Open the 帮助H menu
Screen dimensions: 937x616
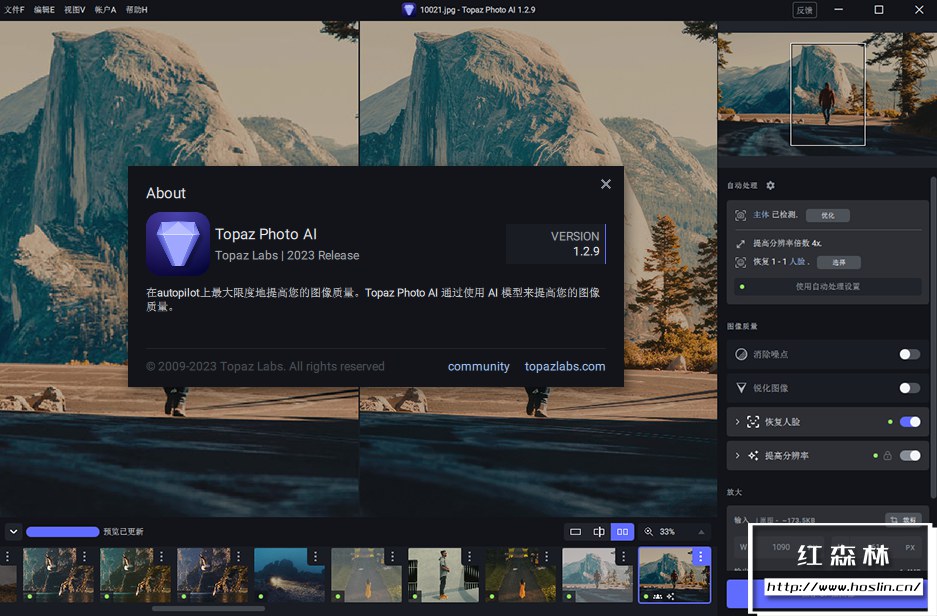[136, 10]
